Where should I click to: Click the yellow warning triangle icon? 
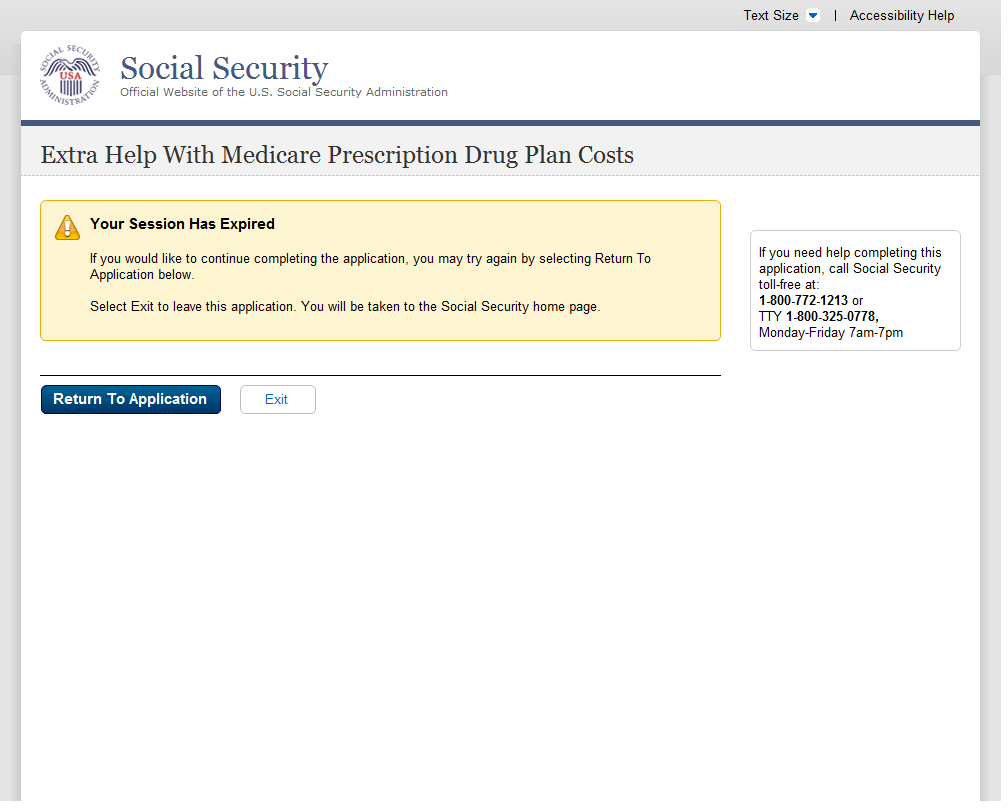tap(67, 227)
